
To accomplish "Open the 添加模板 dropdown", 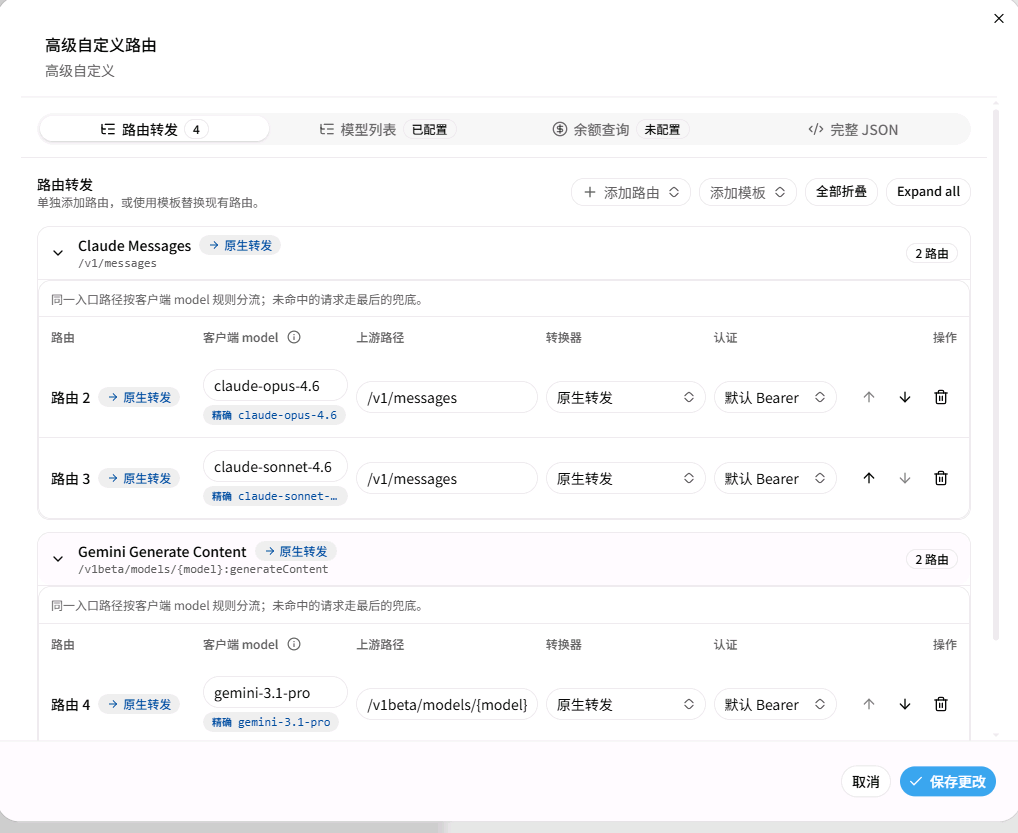I will pos(747,192).
